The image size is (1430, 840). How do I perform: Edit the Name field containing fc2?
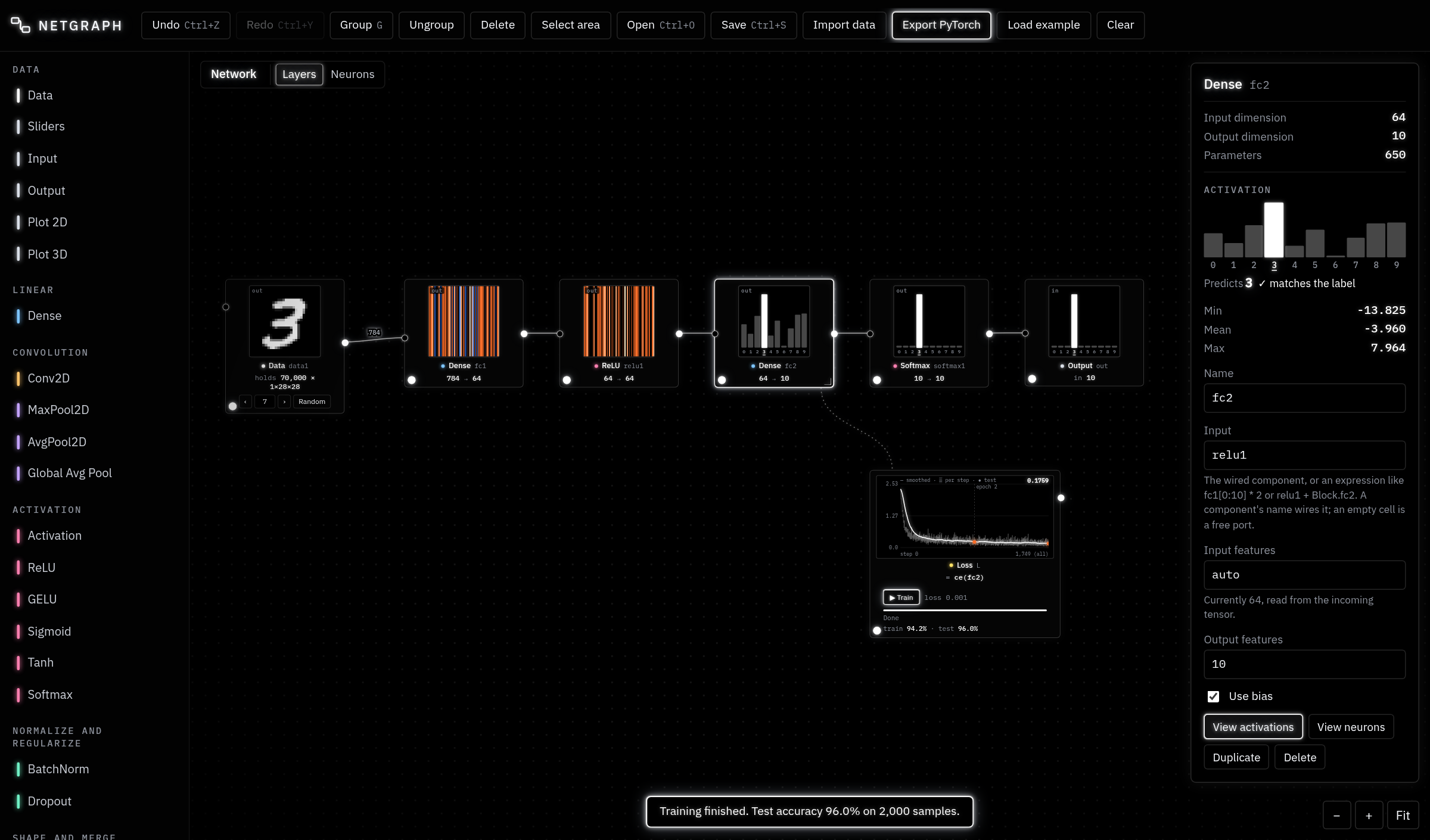tap(1304, 398)
